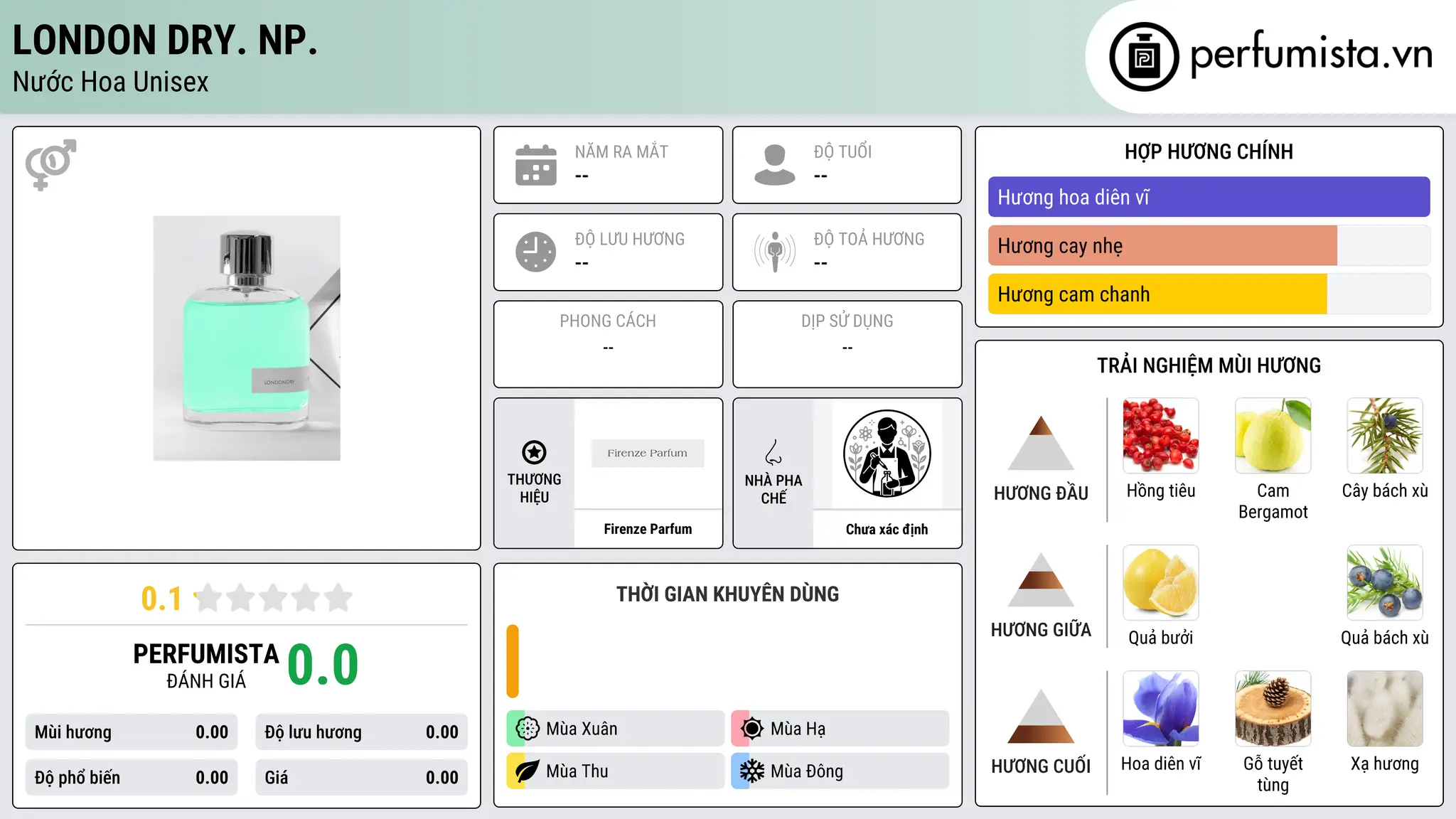Click the sun icon for Mùa Hạ

click(x=752, y=729)
